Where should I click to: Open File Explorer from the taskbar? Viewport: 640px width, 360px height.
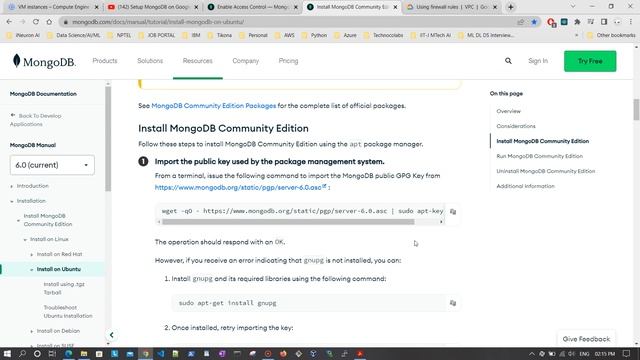pyautogui.click(x=84, y=354)
